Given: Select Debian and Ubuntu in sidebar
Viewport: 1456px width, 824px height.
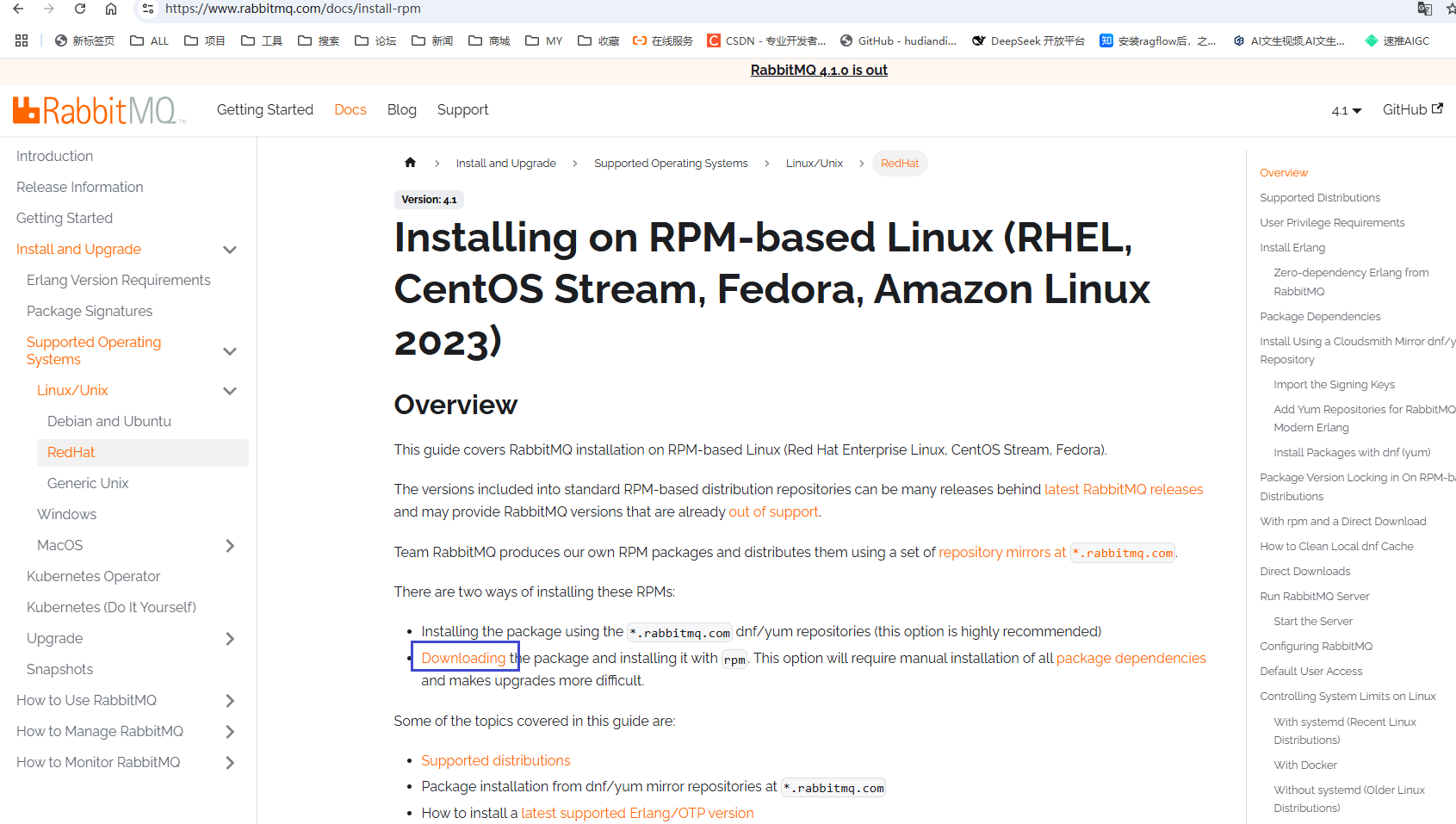Looking at the screenshot, I should click(x=109, y=421).
